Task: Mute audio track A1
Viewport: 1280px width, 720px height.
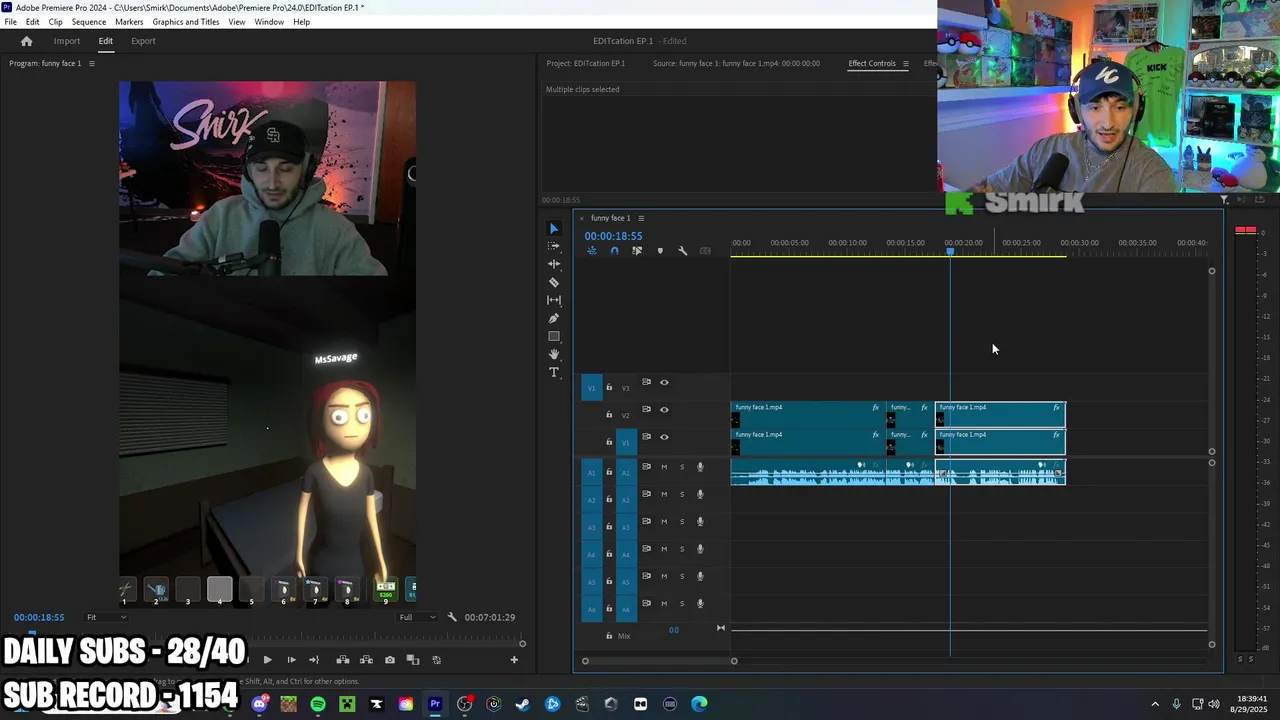Action: tap(664, 467)
